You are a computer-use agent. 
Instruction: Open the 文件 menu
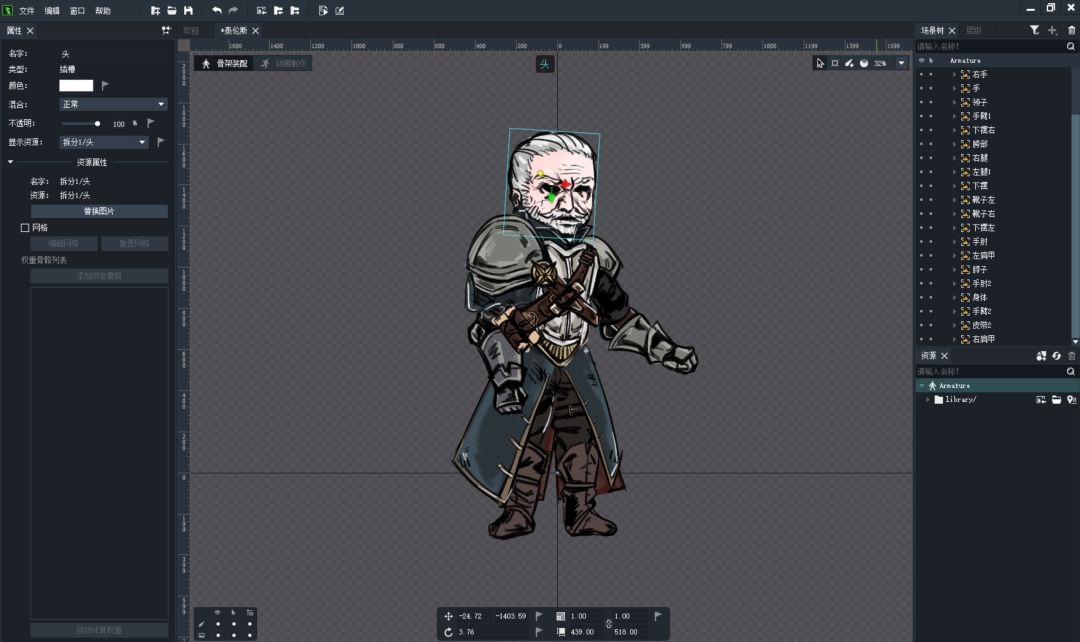click(x=26, y=11)
